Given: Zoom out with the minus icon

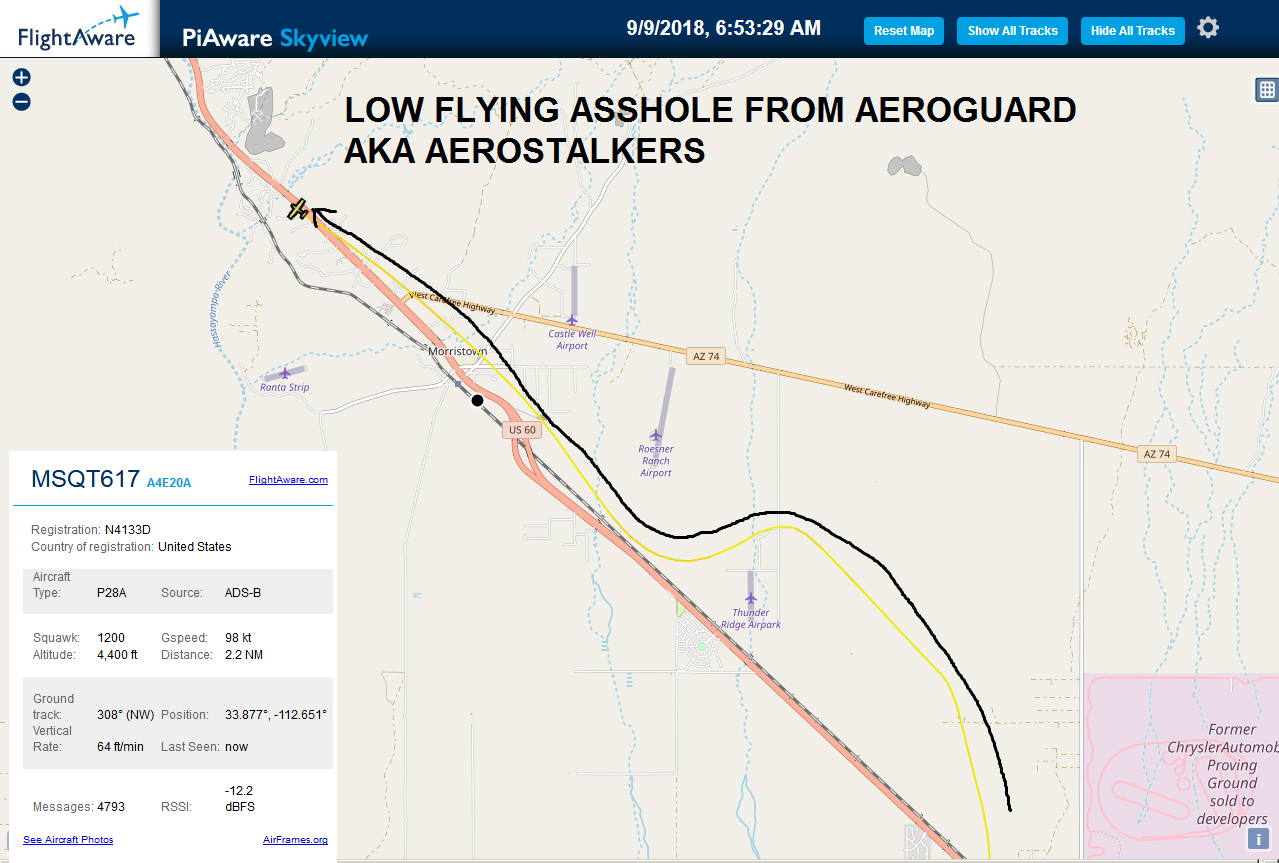Looking at the screenshot, I should pos(21,101).
